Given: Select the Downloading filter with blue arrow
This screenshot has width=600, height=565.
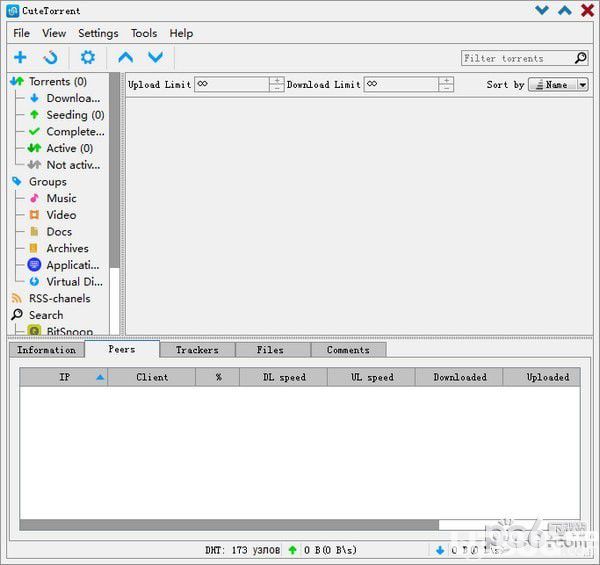Looking at the screenshot, I should (x=65, y=98).
